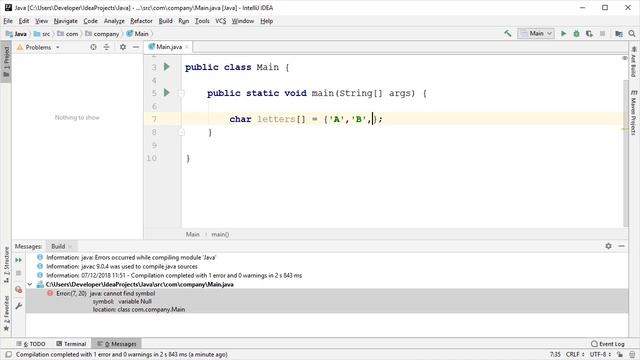Open the Build menu

pyautogui.click(x=165, y=21)
